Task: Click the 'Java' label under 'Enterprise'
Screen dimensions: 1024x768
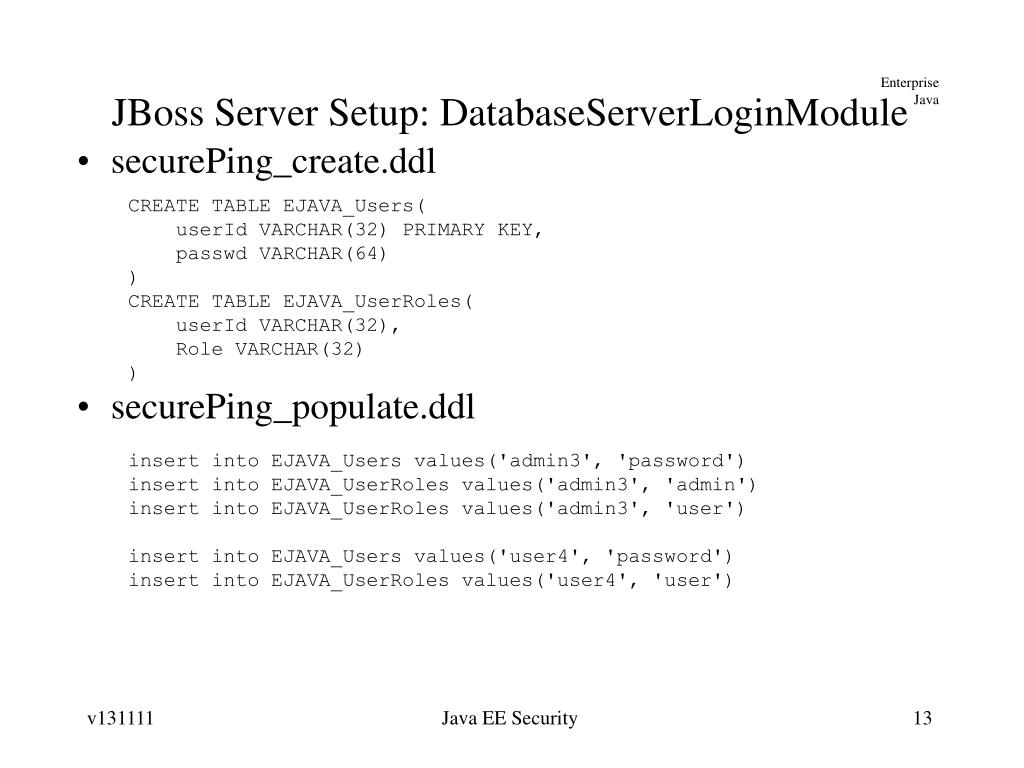Action: click(926, 100)
